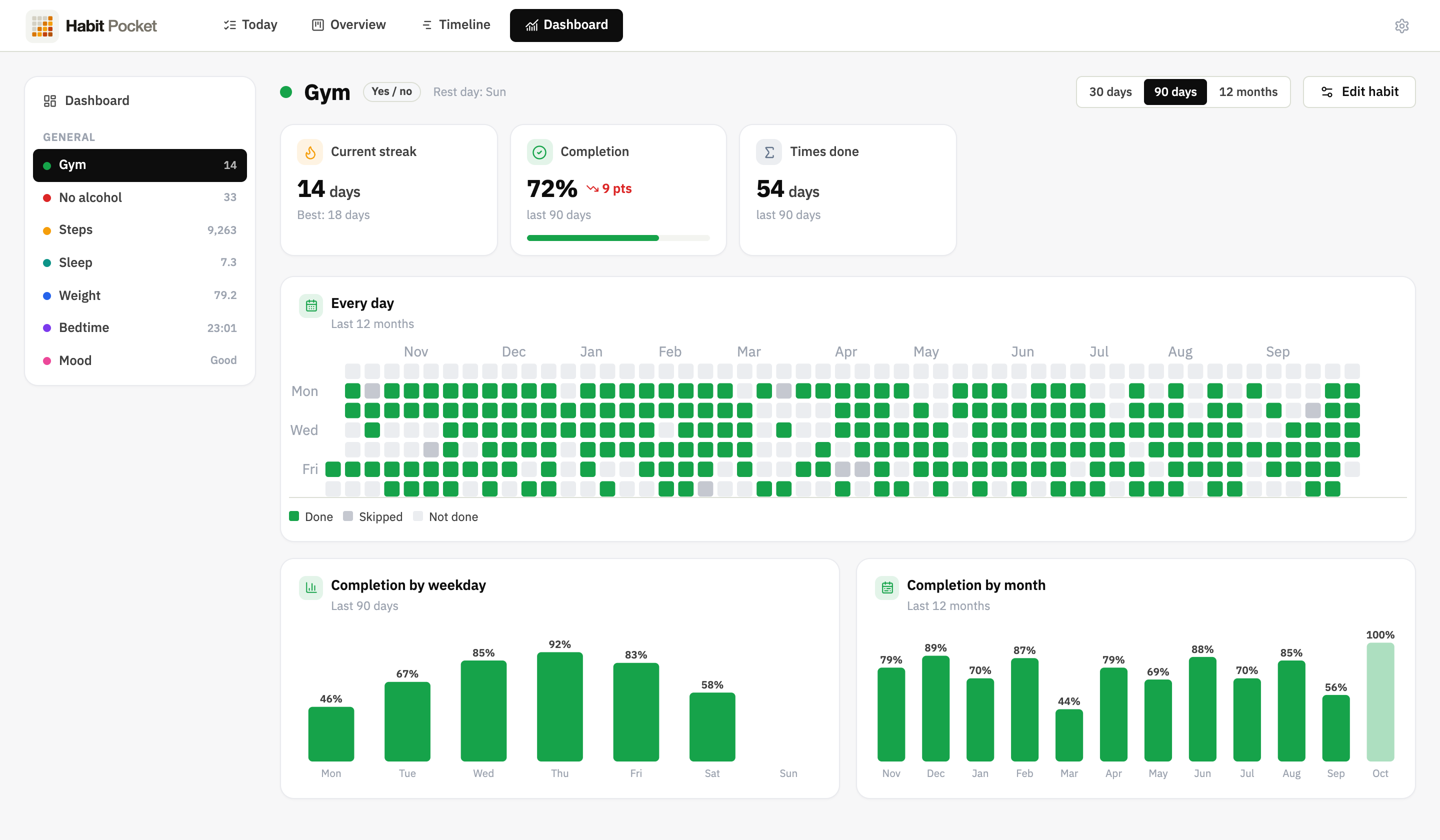Select the No alcohol habit

pyautogui.click(x=140, y=197)
